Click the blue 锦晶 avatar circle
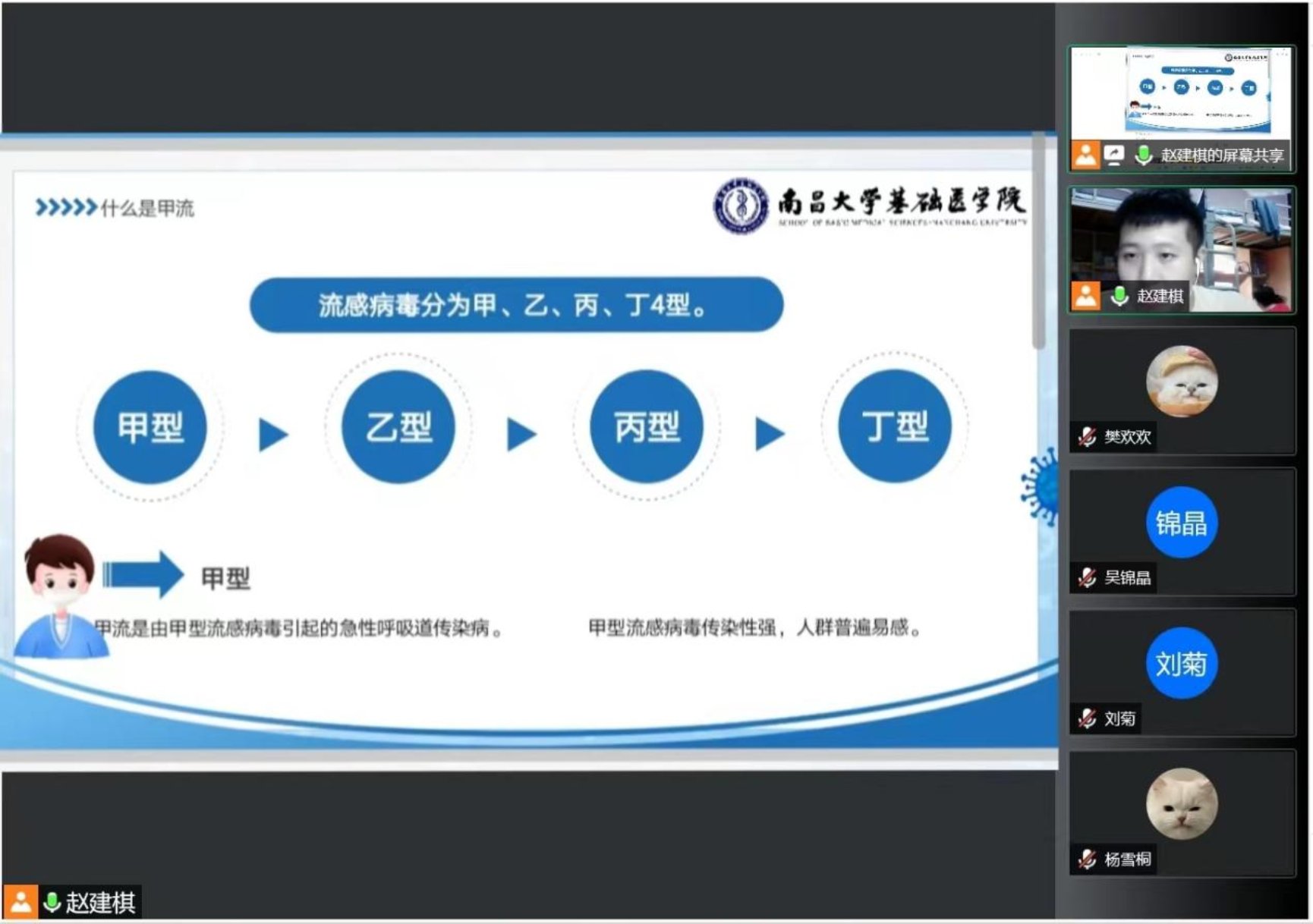Viewport: 1313px width, 924px height. coord(1182,523)
